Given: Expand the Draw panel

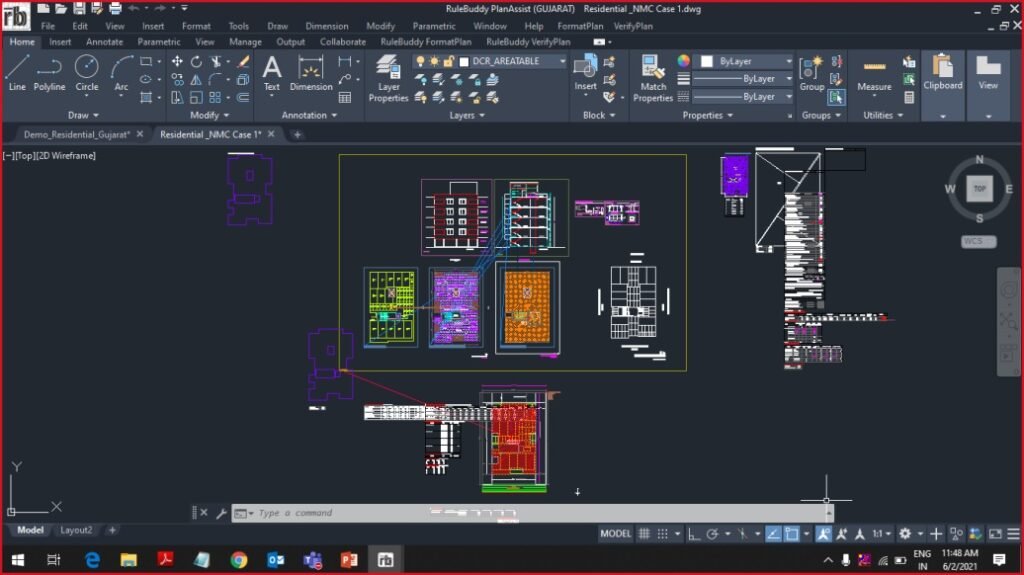Looking at the screenshot, I should pos(83,115).
